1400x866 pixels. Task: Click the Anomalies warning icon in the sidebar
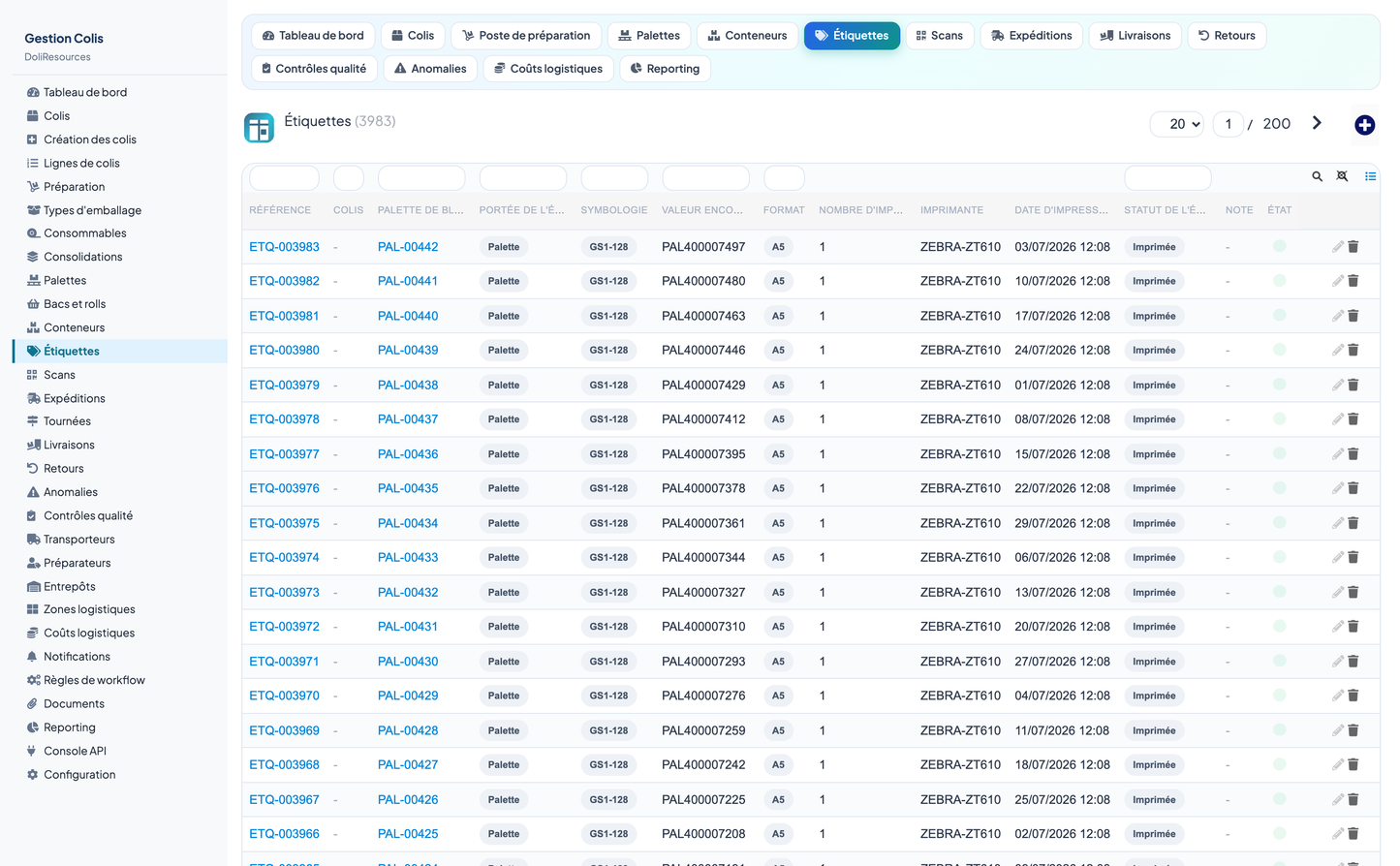tap(33, 492)
